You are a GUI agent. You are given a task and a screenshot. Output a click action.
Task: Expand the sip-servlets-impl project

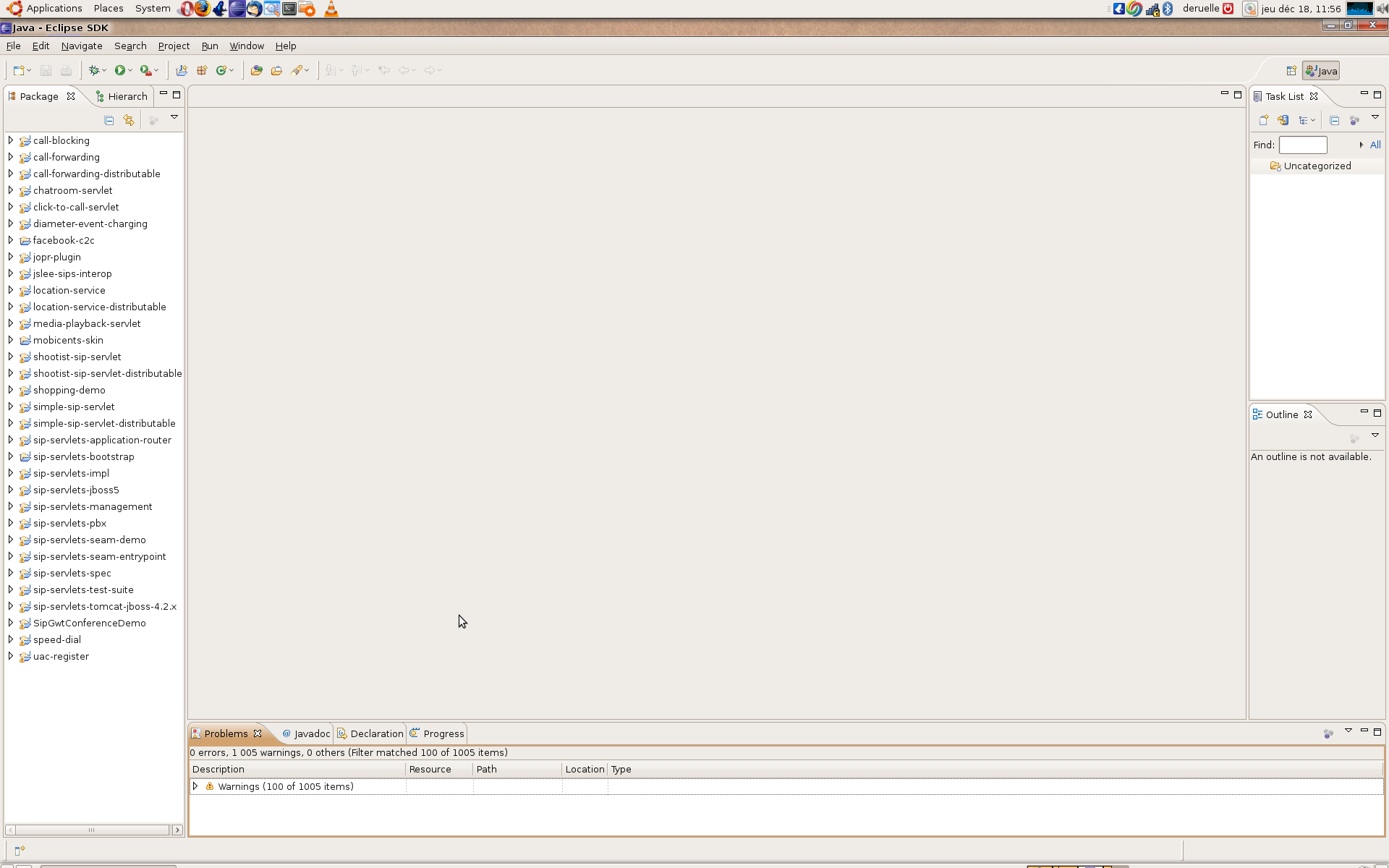point(11,473)
